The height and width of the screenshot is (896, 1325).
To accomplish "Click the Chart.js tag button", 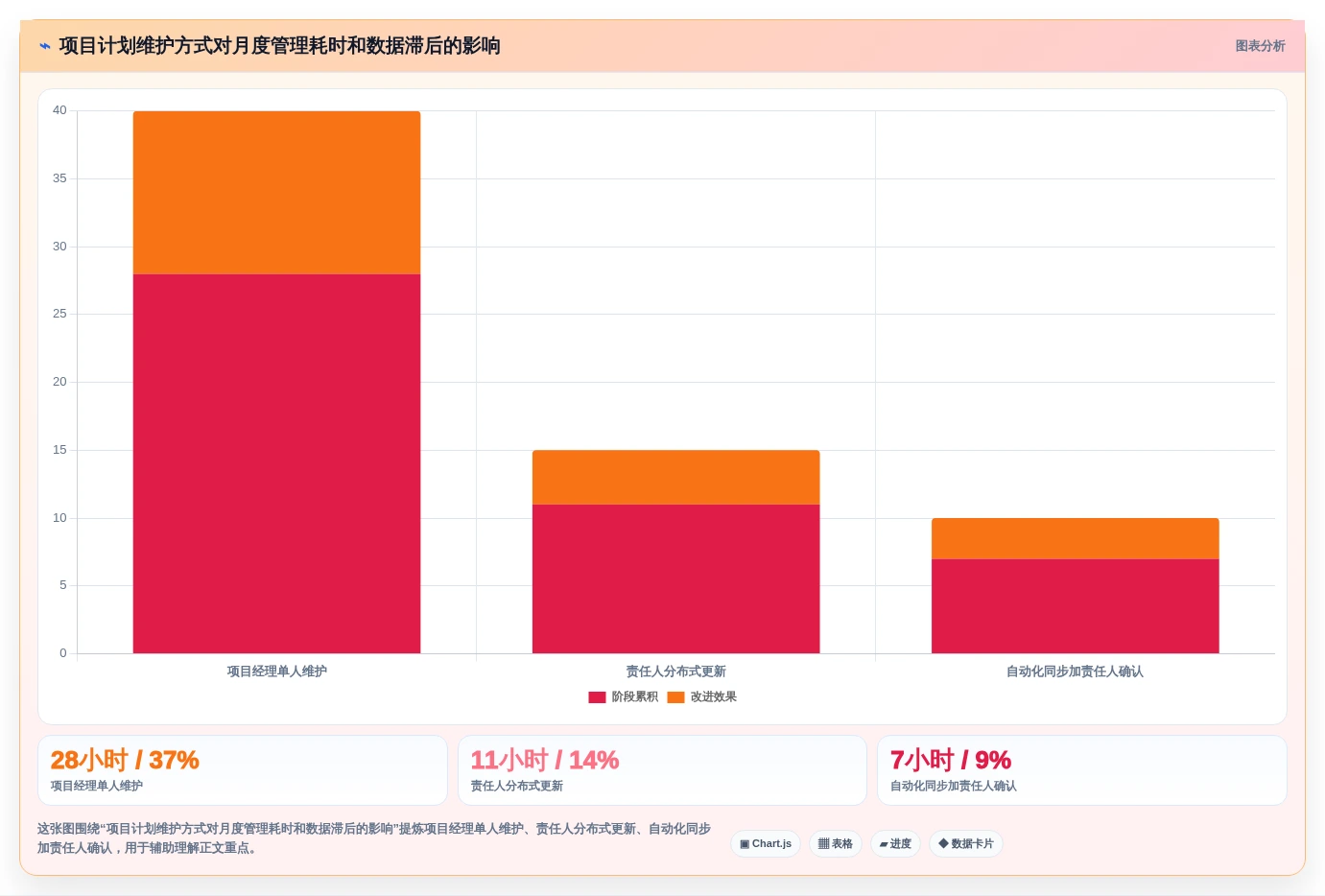I will (766, 844).
